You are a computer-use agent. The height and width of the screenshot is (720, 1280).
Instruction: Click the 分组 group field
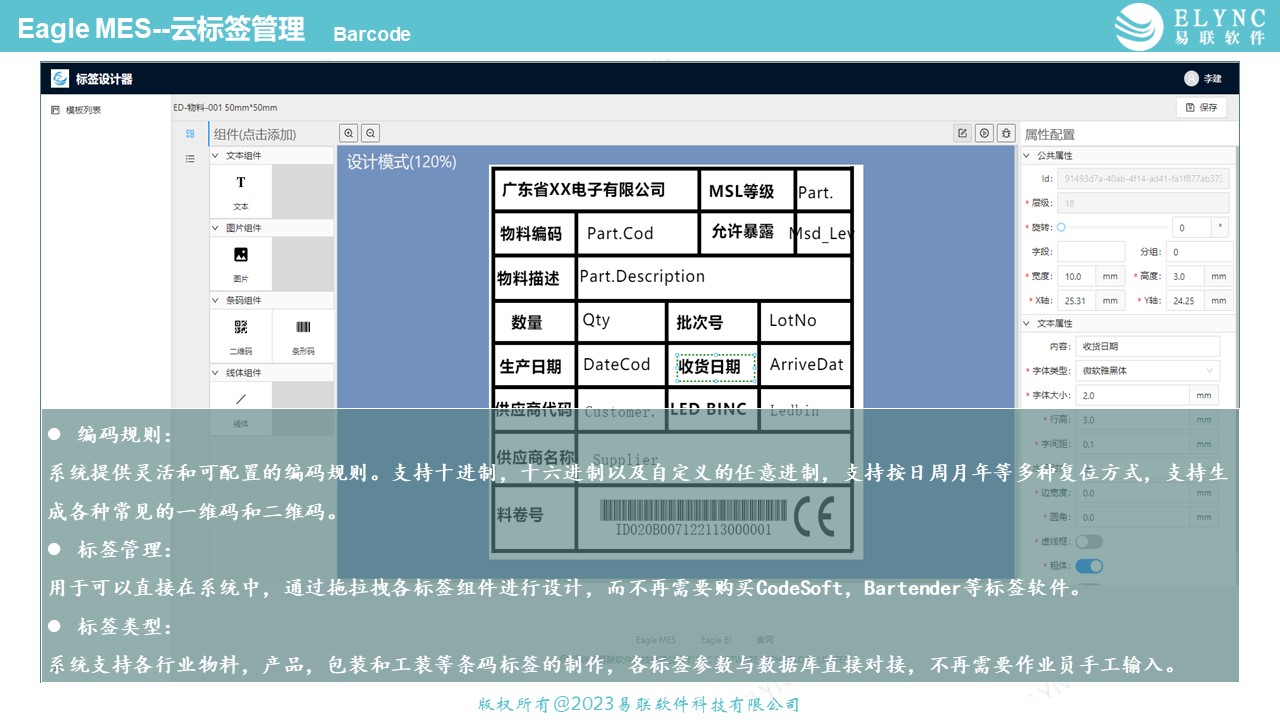pos(1199,252)
